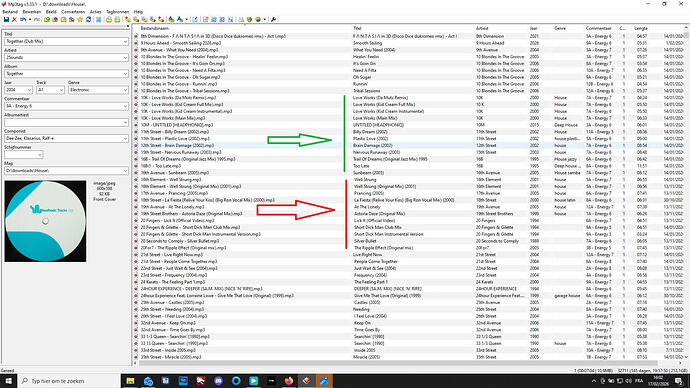Screen dimensions: 690x388
Task: Select all files toolbar icon
Action: pos(98,19)
